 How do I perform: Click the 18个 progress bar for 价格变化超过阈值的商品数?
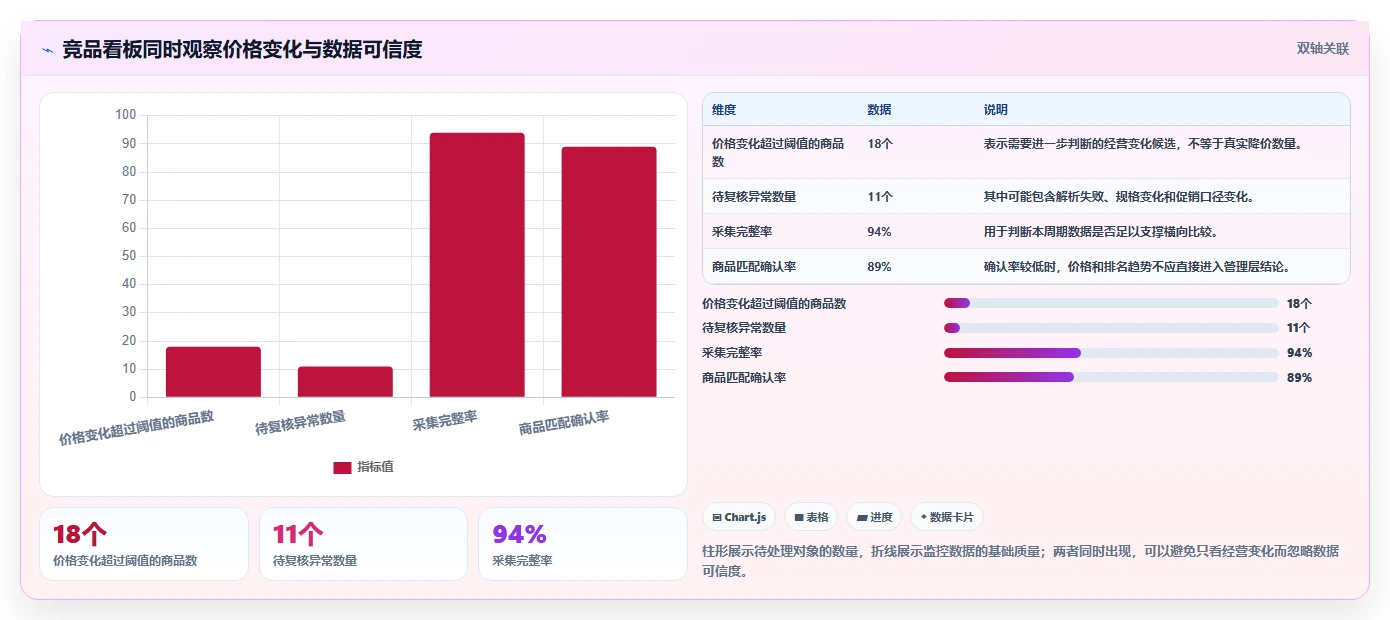(x=1111, y=303)
